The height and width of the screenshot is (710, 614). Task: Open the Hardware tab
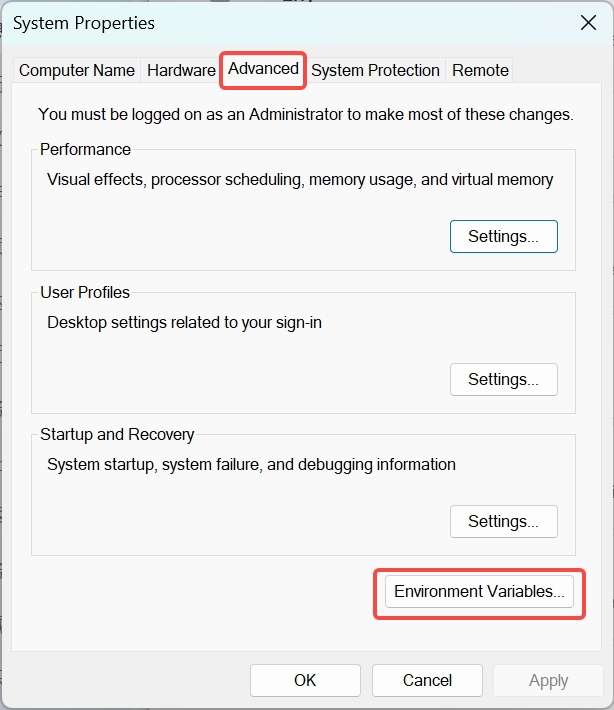click(181, 71)
